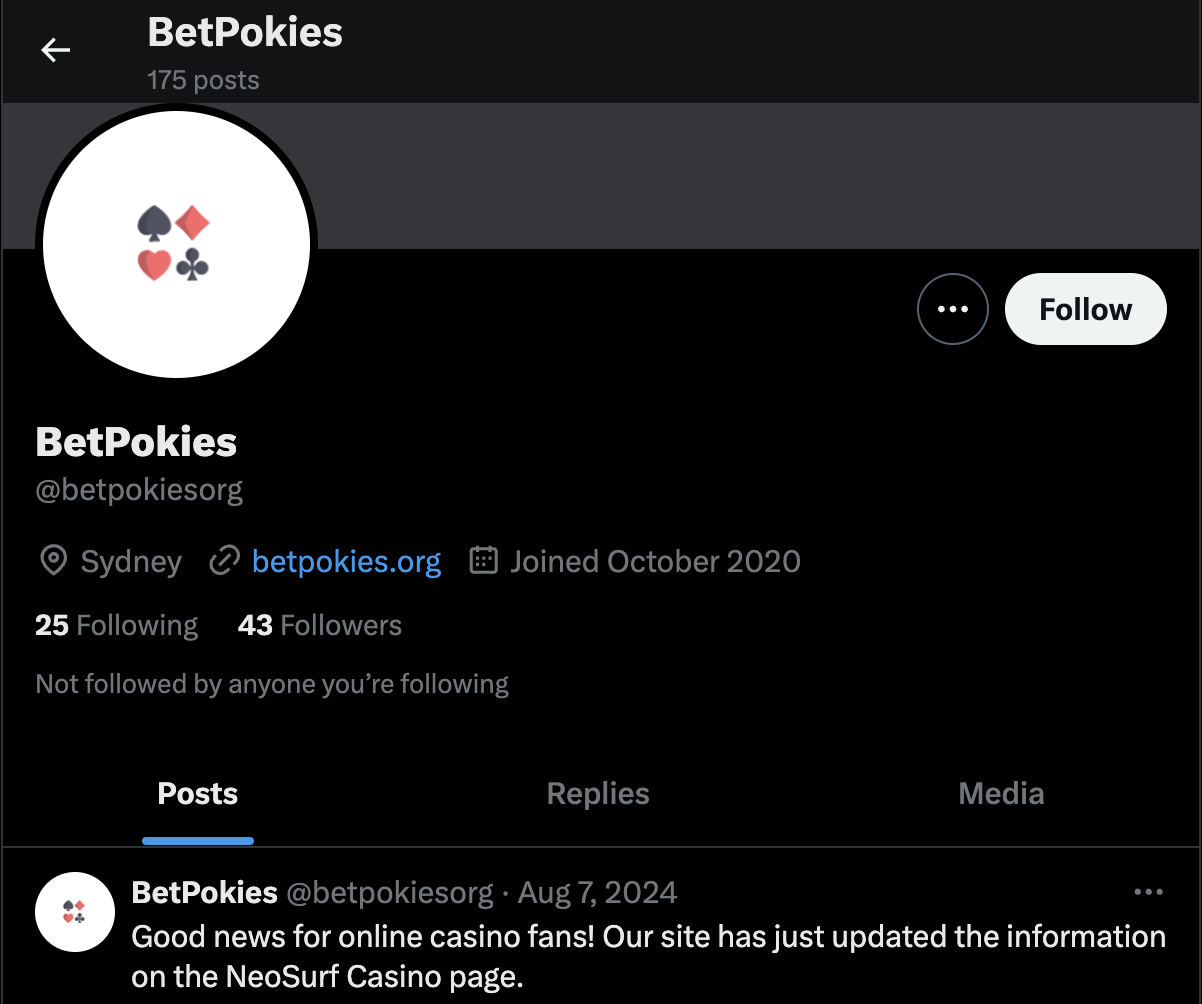Image resolution: width=1202 pixels, height=1004 pixels.
Task: View the 25 Following list
Action: [116, 625]
